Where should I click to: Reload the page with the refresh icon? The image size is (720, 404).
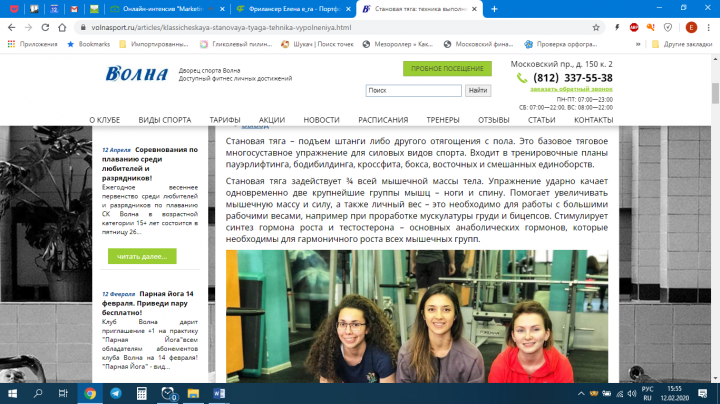click(45, 28)
